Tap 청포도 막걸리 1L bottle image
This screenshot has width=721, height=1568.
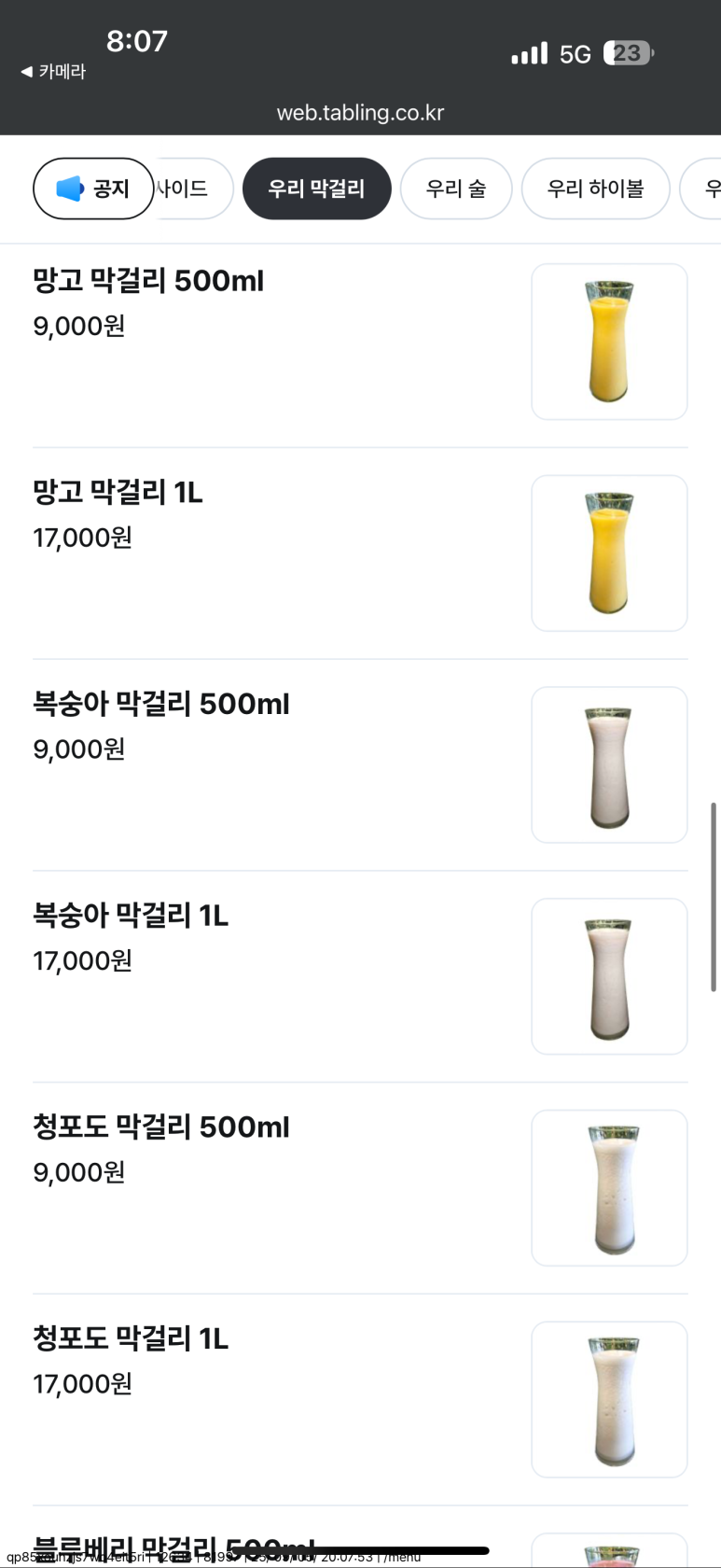click(x=609, y=1399)
